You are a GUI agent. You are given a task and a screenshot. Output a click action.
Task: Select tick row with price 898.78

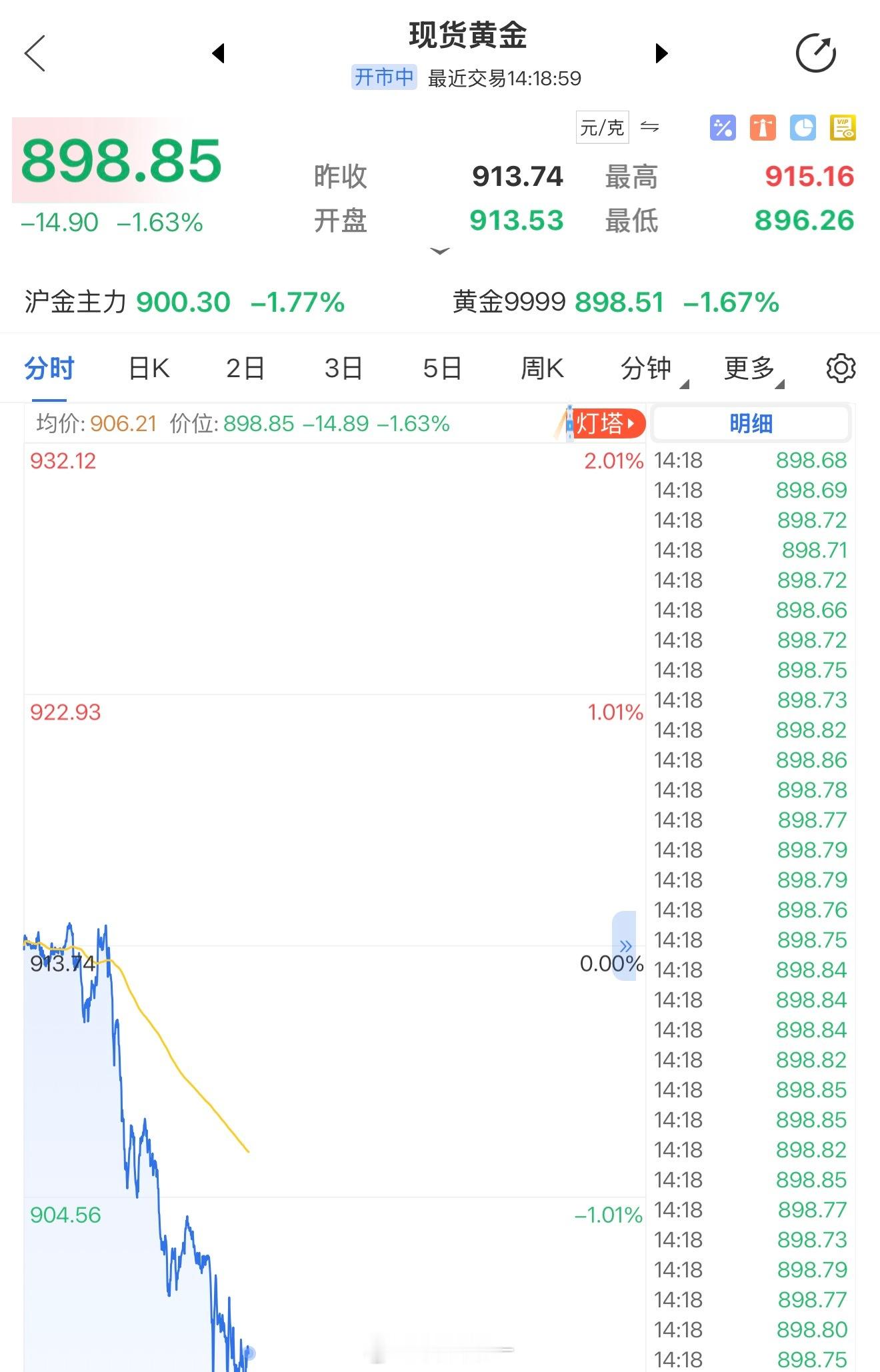click(751, 790)
